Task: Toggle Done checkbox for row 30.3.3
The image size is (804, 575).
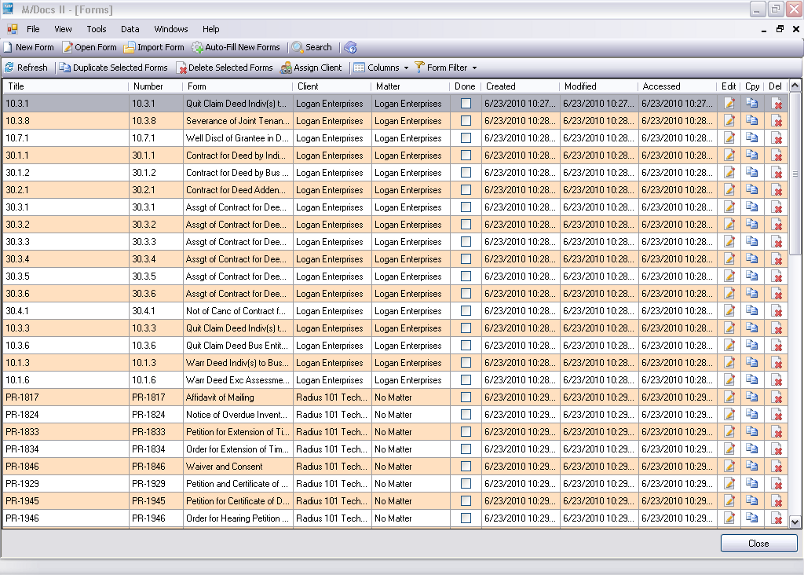Action: coord(466,242)
